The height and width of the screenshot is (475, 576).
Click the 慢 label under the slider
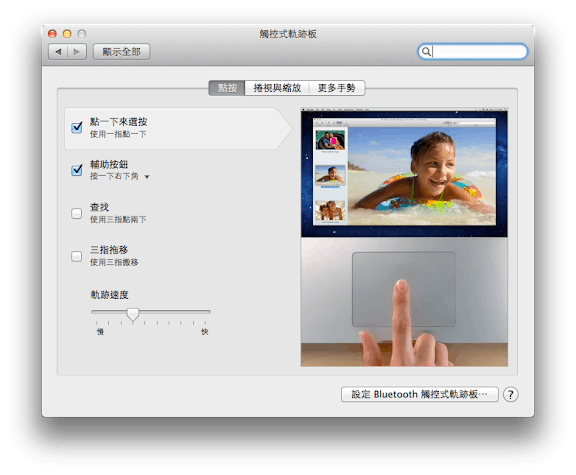[100, 332]
